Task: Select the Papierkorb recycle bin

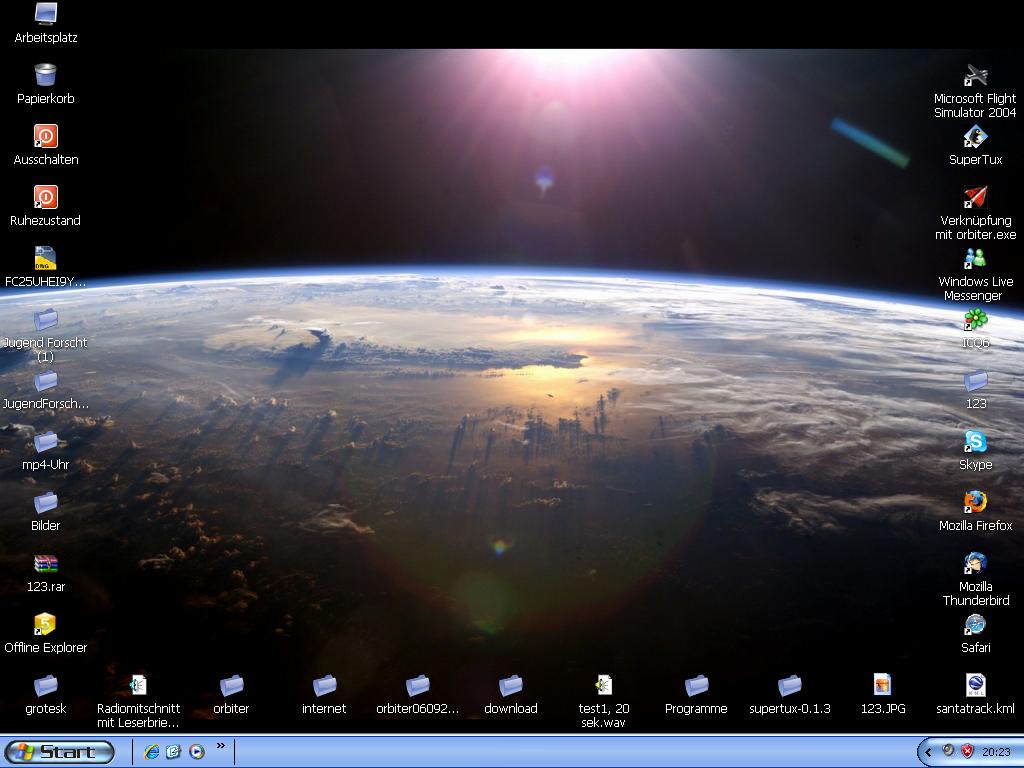Action: point(45,76)
